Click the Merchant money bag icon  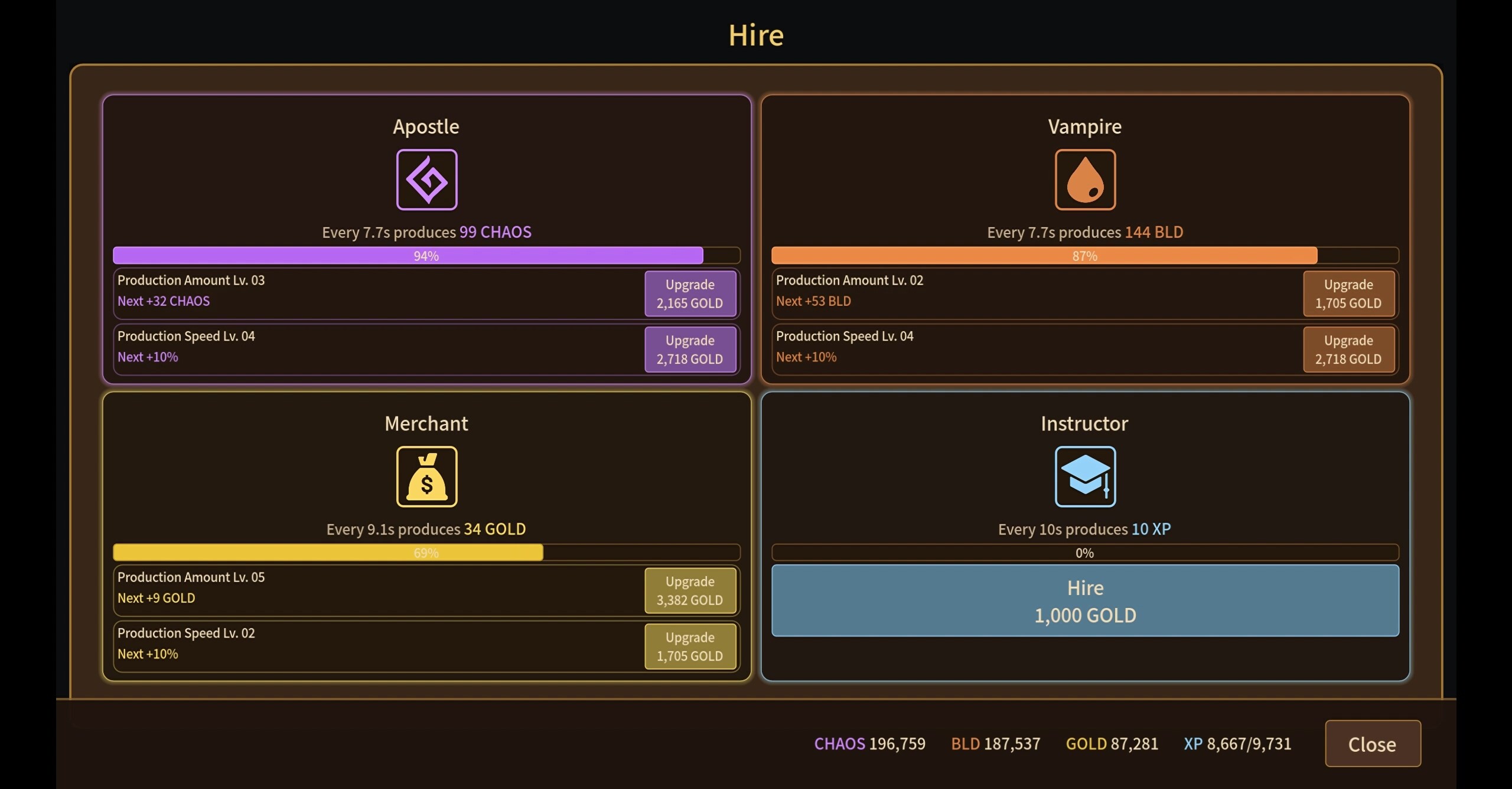point(426,477)
